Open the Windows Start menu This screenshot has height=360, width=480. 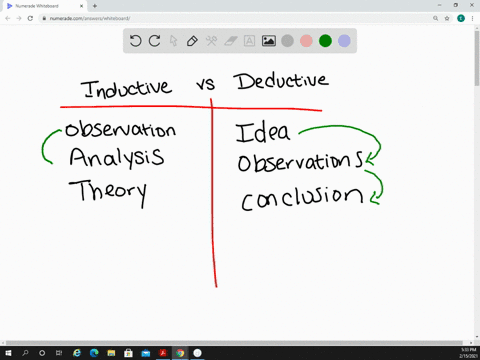pyautogui.click(x=8, y=353)
